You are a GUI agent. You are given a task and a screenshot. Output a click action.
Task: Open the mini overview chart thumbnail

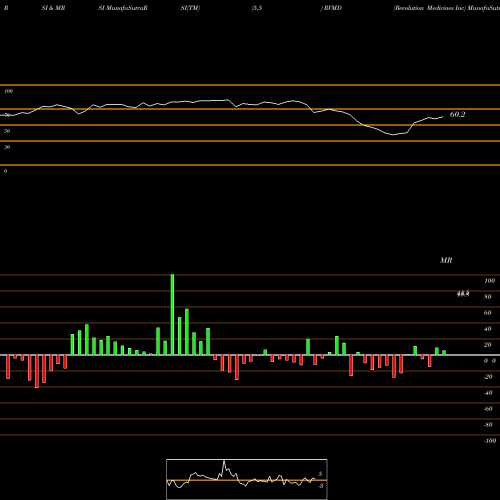pos(247,479)
